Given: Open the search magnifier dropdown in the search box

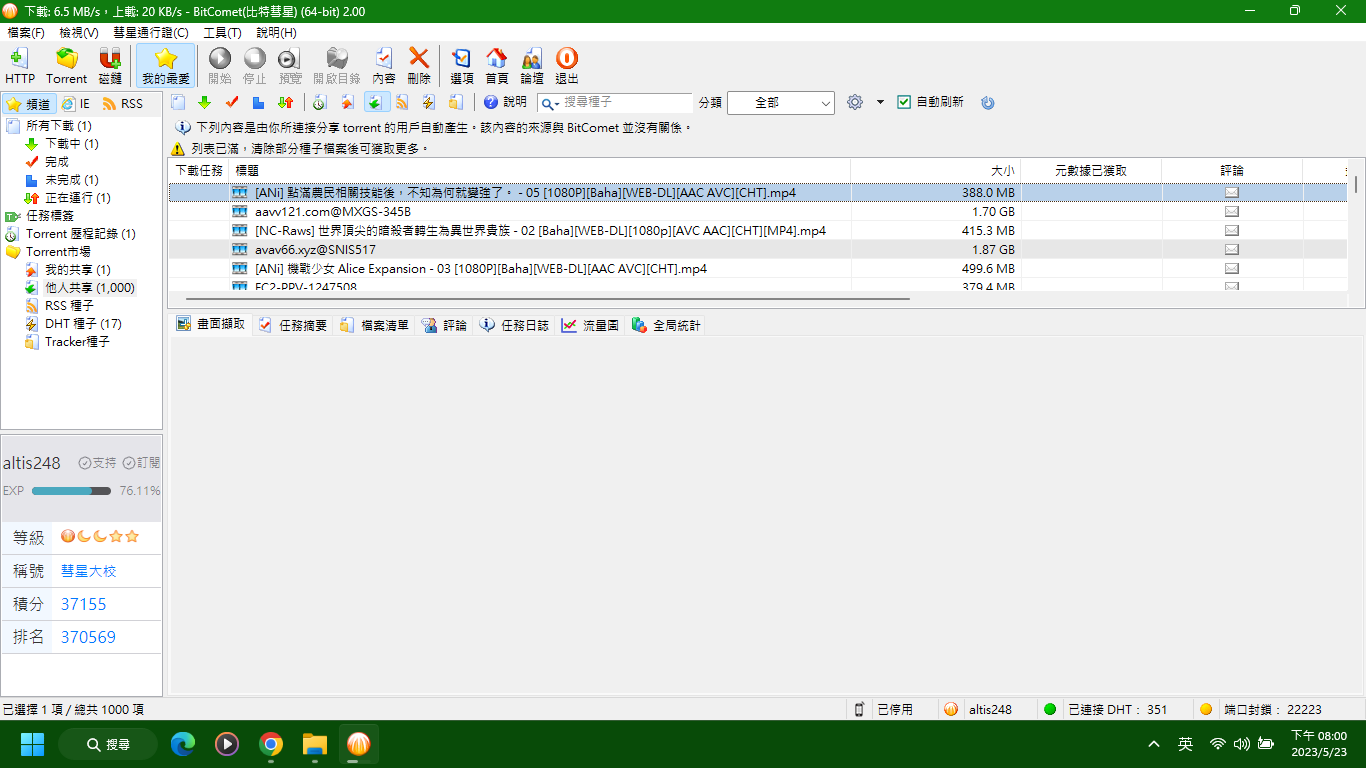Looking at the screenshot, I should pyautogui.click(x=550, y=102).
